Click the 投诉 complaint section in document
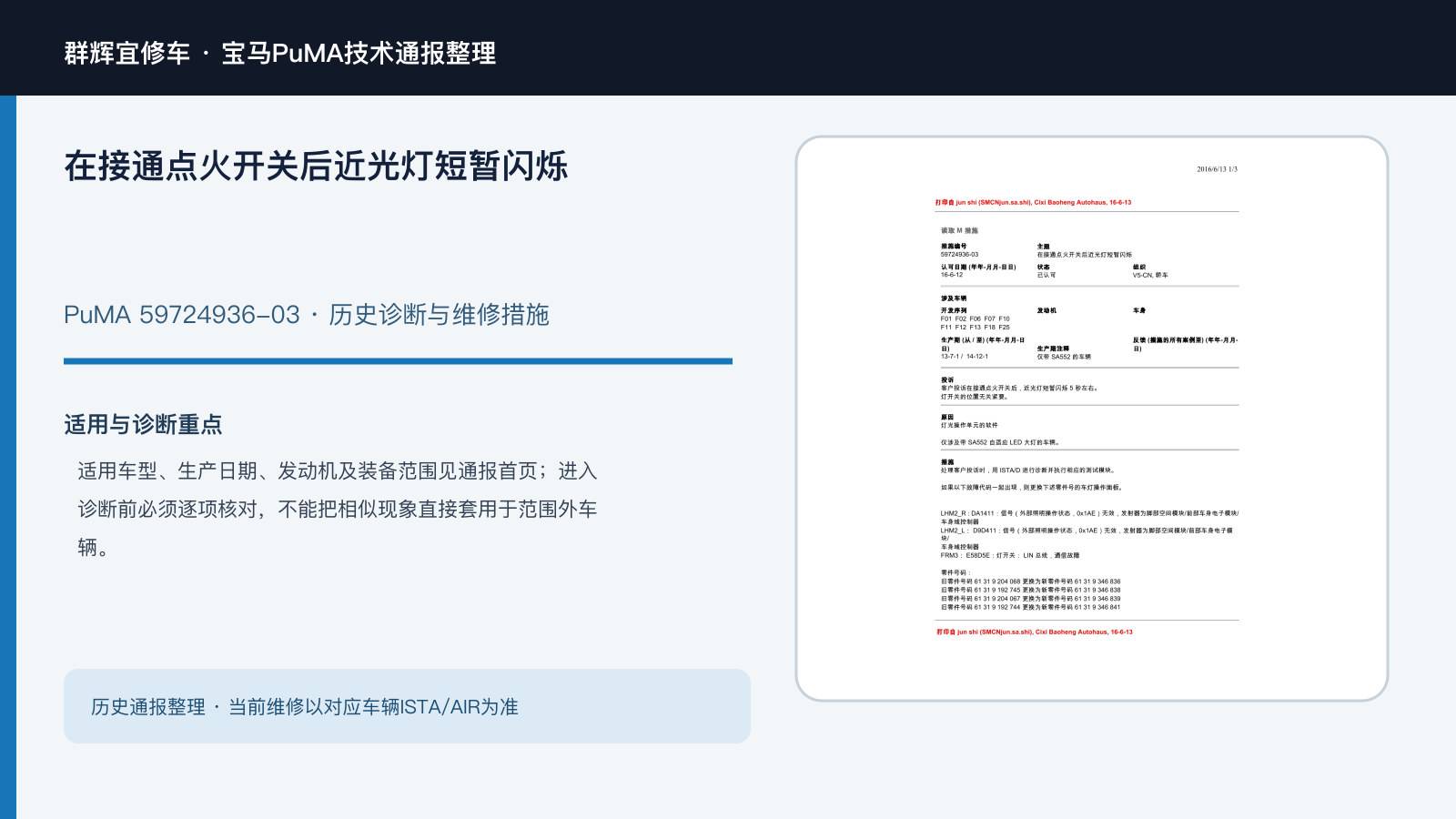 [1019, 389]
